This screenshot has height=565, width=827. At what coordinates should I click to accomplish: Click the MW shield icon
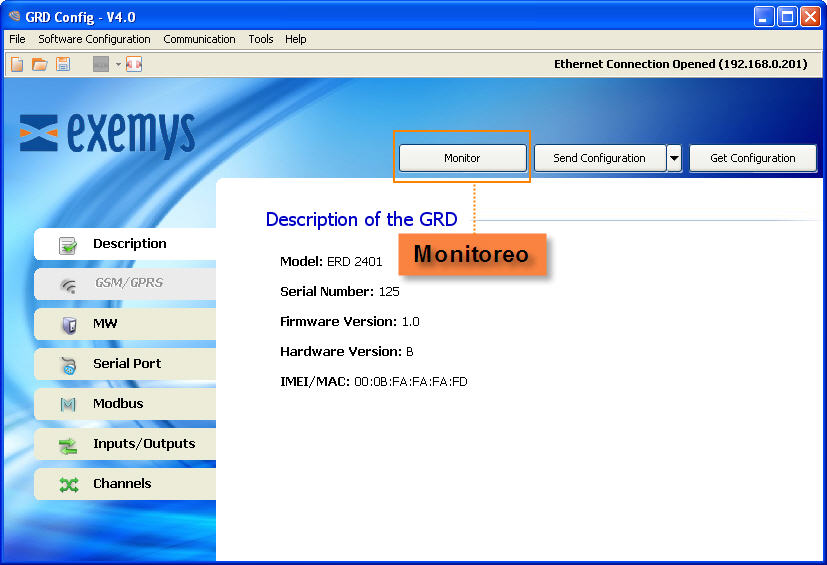click(x=68, y=325)
